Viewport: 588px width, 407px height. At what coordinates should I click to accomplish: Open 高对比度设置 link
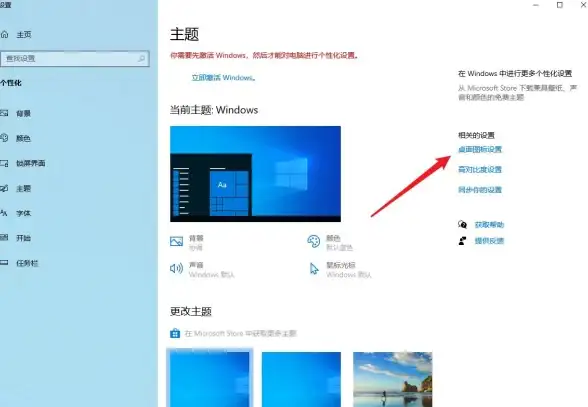(480, 170)
